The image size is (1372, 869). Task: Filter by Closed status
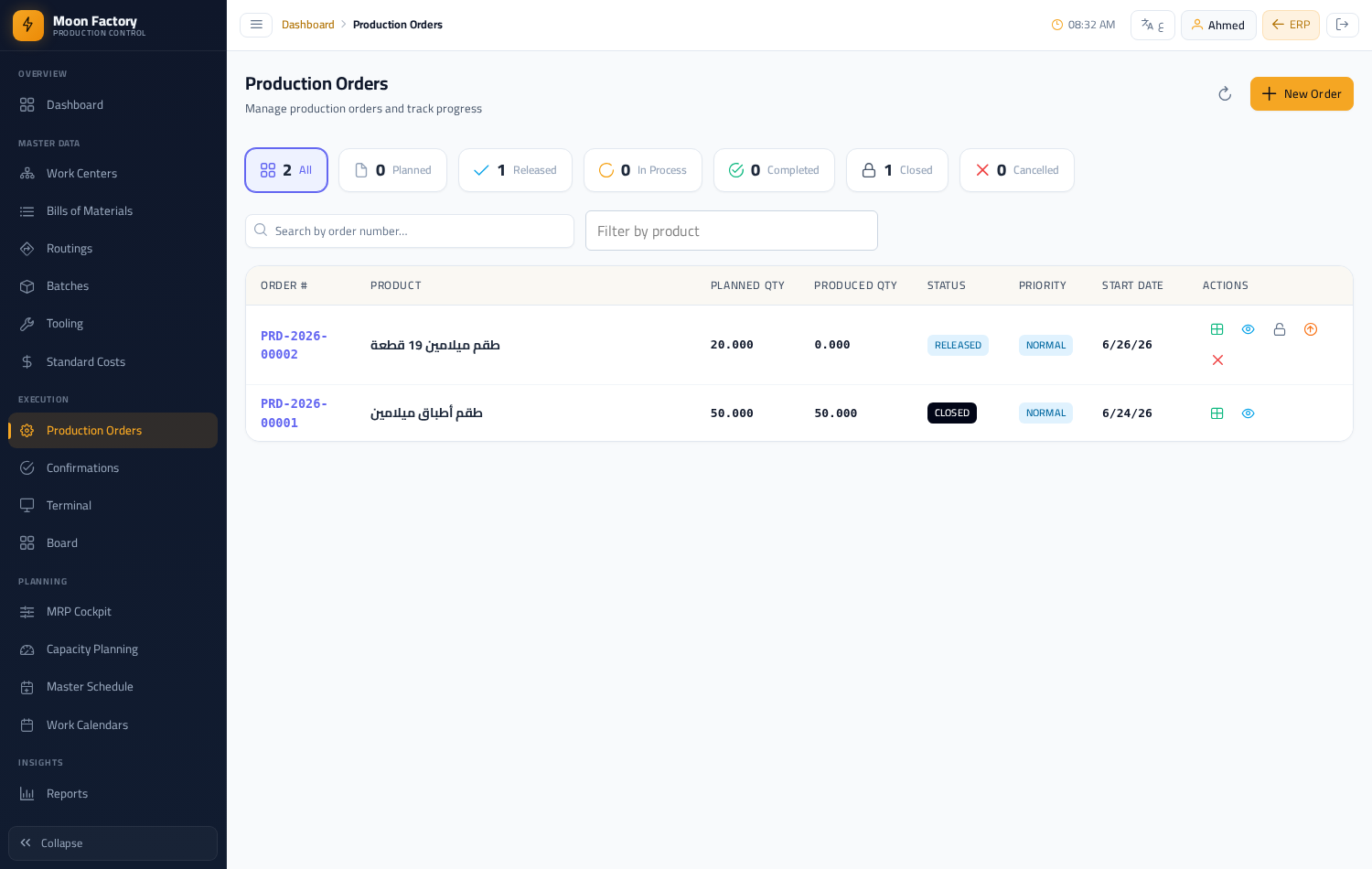pos(897,170)
